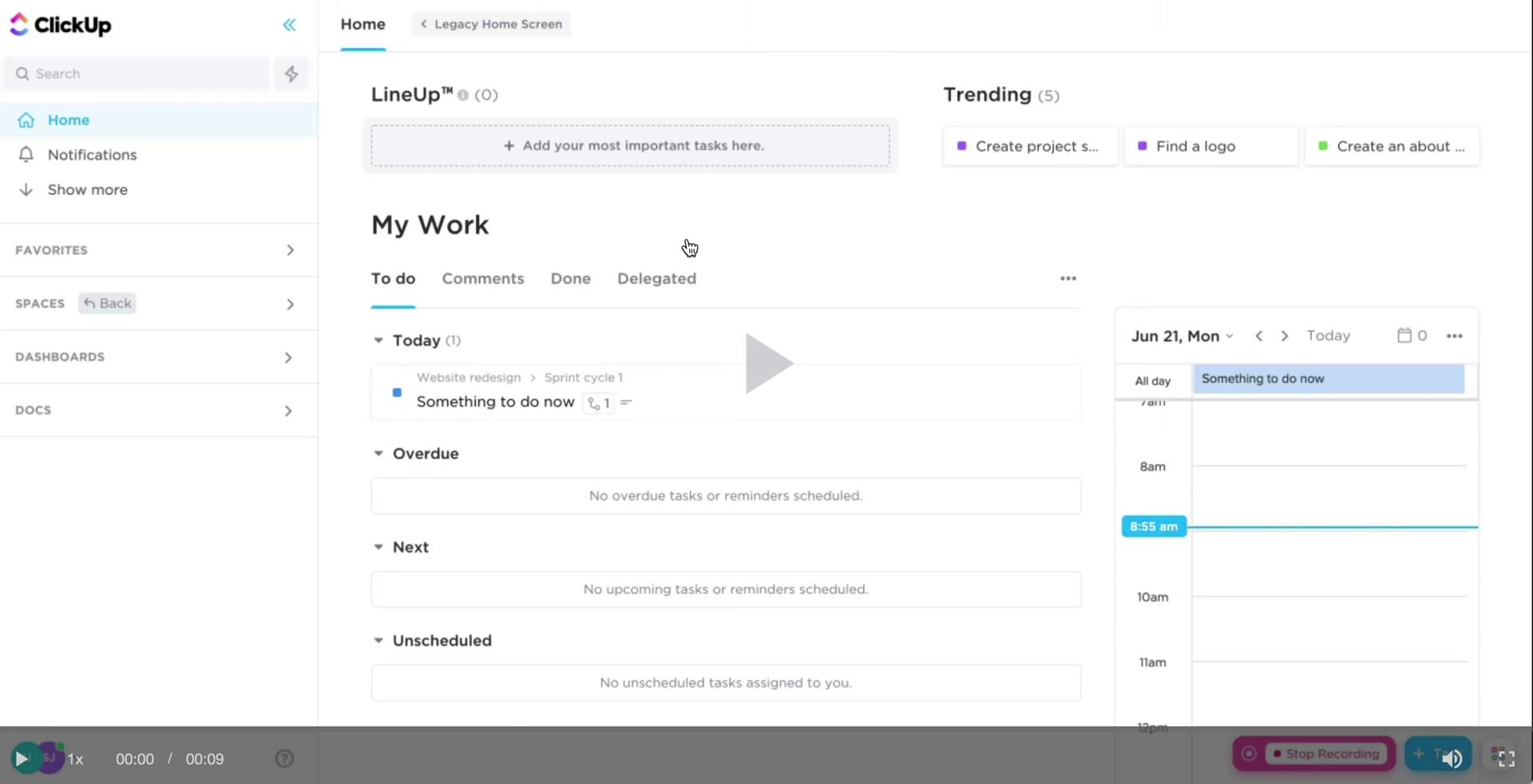Expand the Favorites section

290,250
